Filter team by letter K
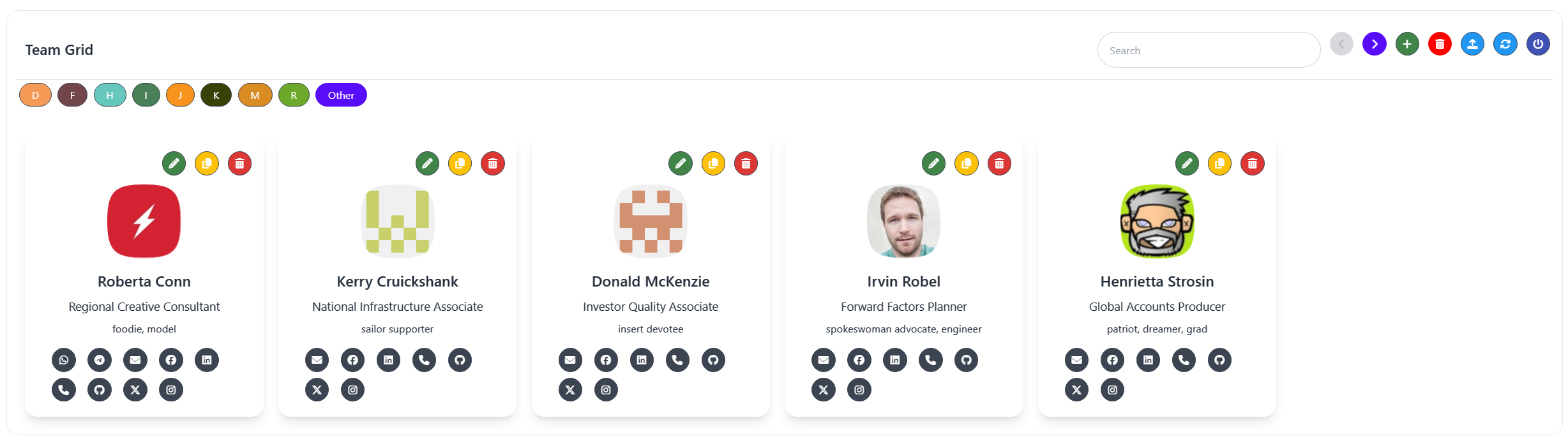Viewport: 1568px width, 441px height. (x=216, y=95)
